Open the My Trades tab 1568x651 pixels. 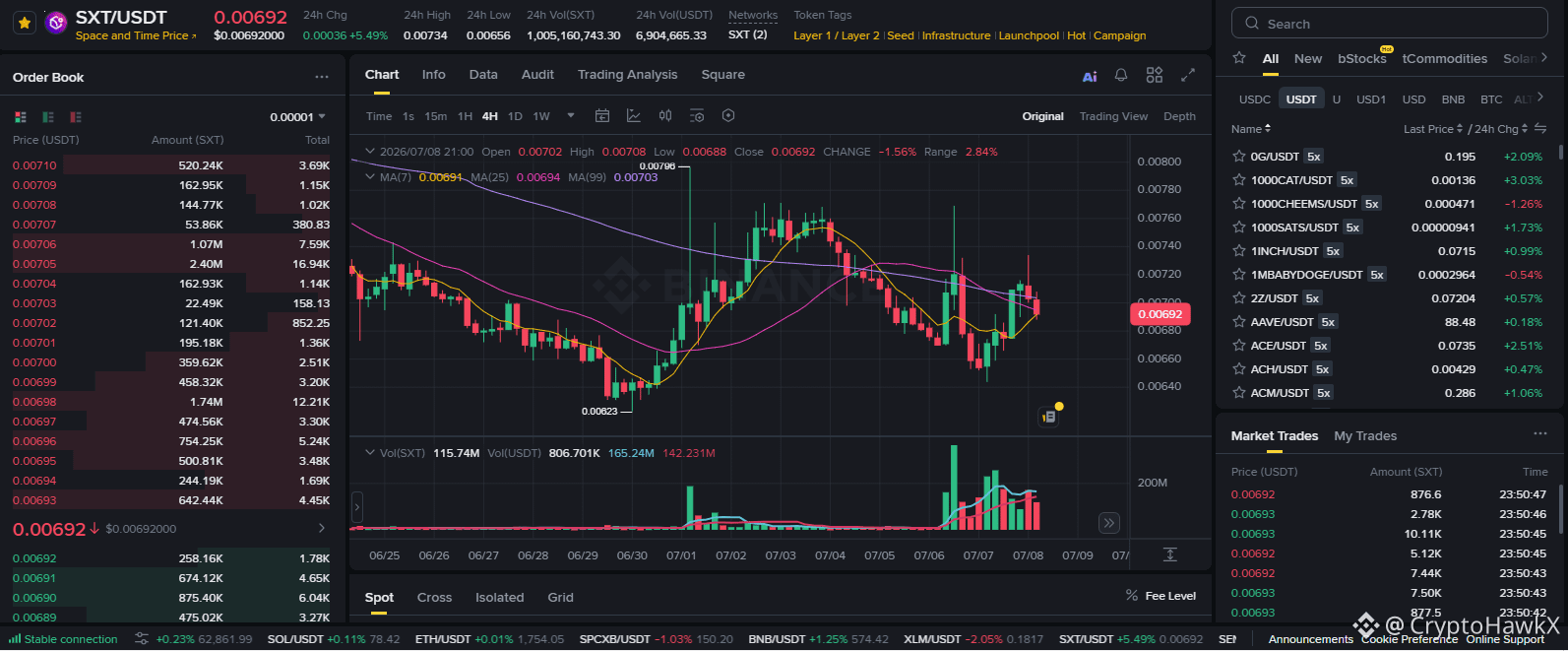(x=1365, y=435)
